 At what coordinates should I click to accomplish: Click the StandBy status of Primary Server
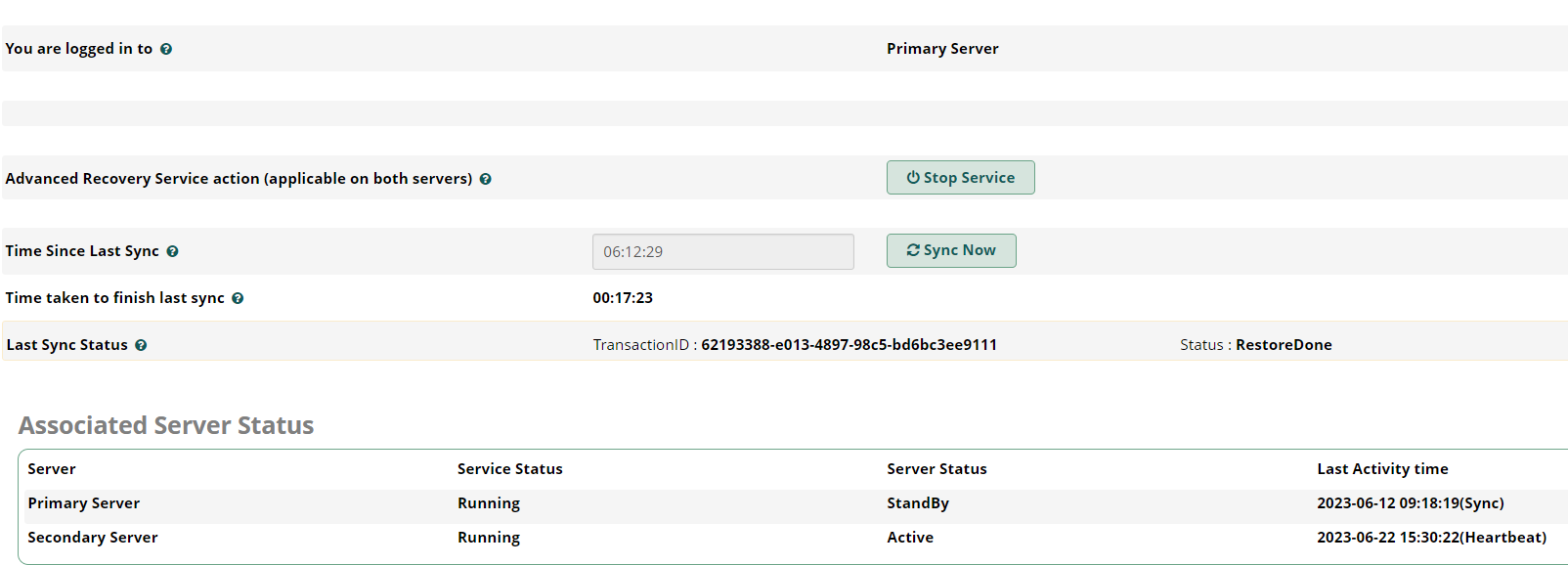(x=918, y=503)
